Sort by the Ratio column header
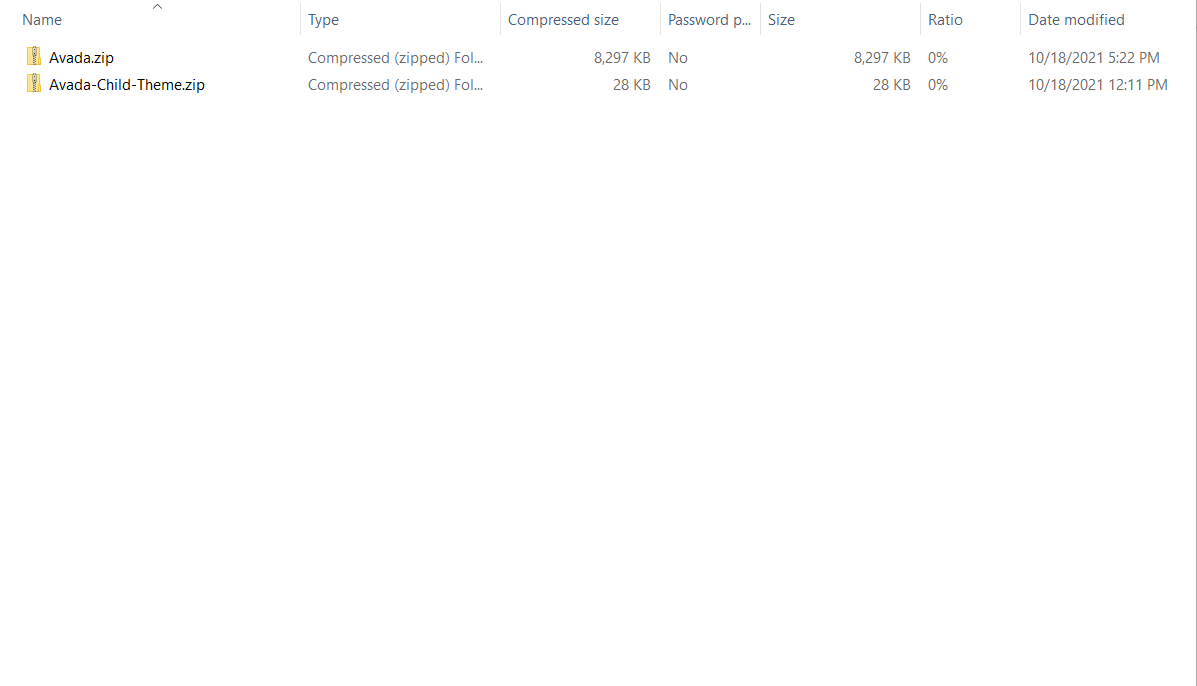This screenshot has width=1197, height=686. 945,20
